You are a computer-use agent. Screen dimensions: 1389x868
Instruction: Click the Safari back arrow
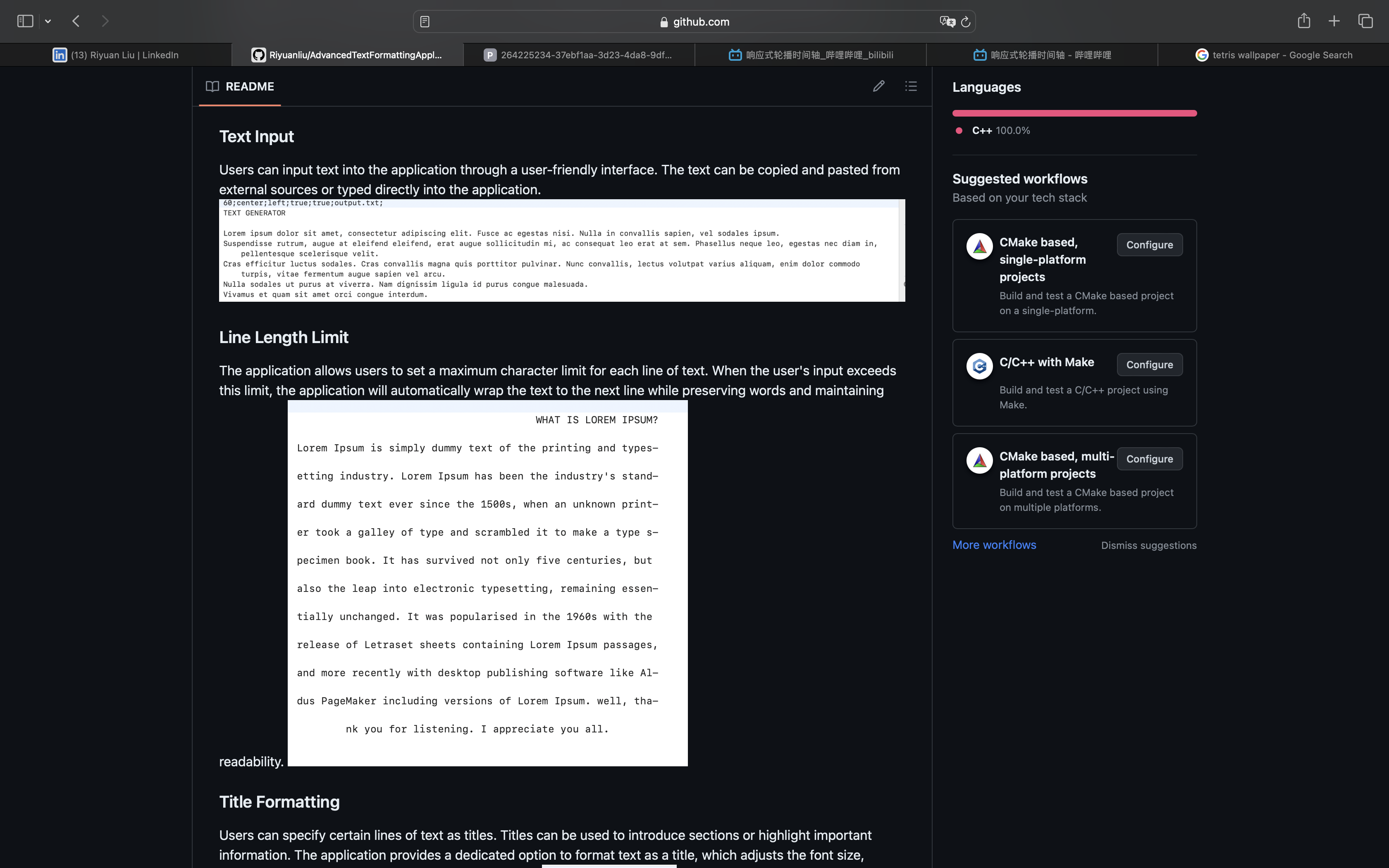76,21
